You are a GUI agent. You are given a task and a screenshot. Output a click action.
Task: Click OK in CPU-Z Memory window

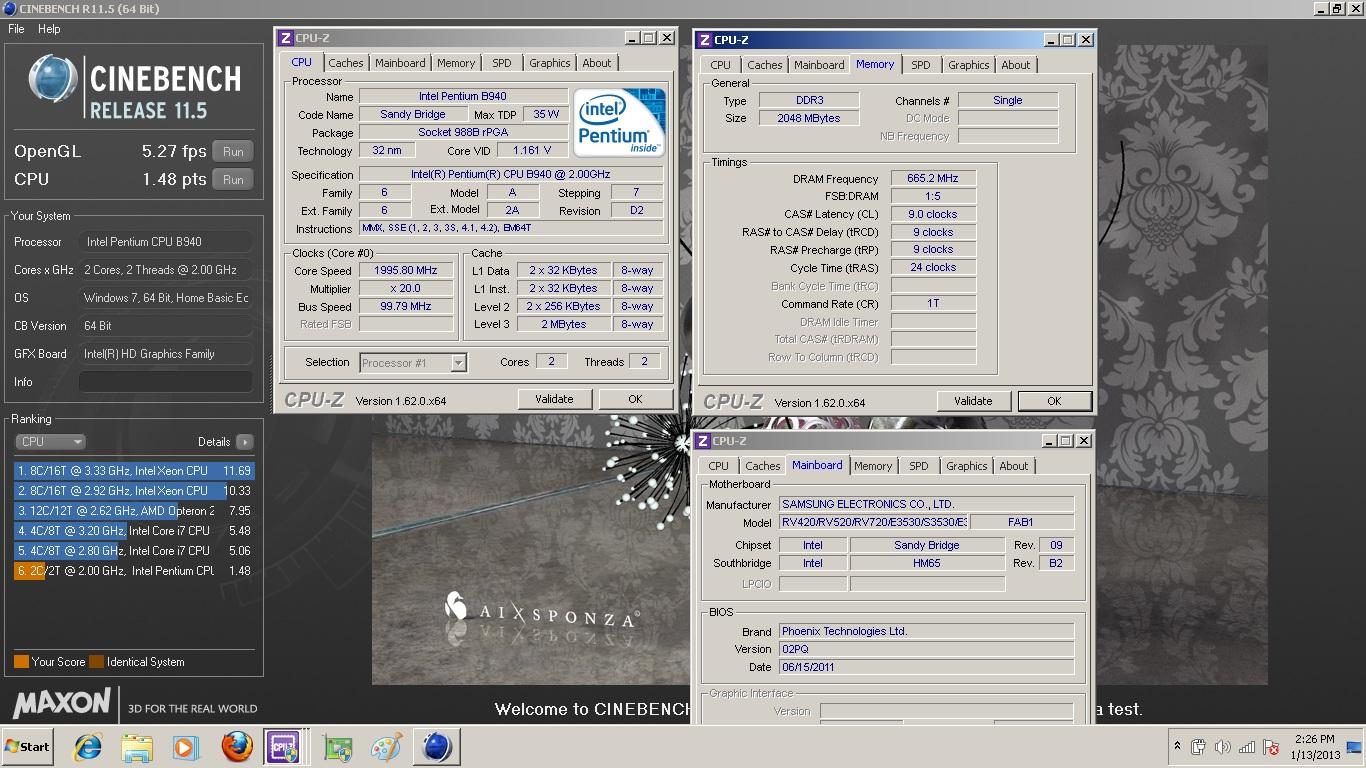tap(1054, 401)
